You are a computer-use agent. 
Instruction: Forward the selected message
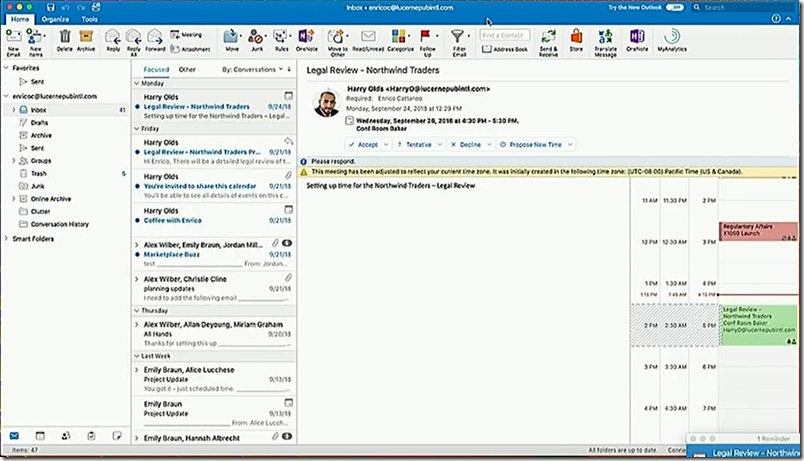(155, 41)
